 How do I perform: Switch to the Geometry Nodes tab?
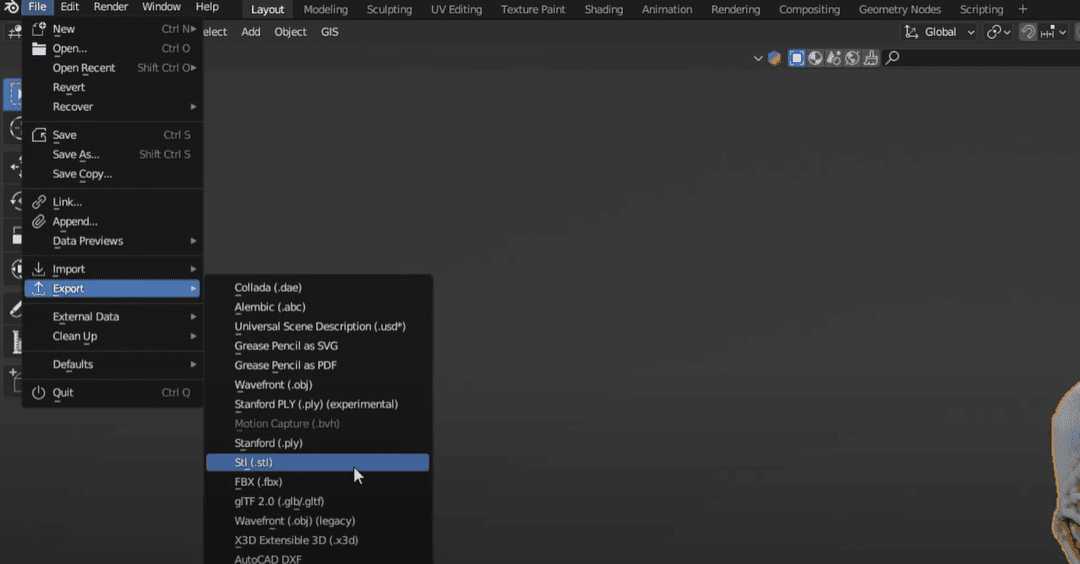(x=900, y=10)
